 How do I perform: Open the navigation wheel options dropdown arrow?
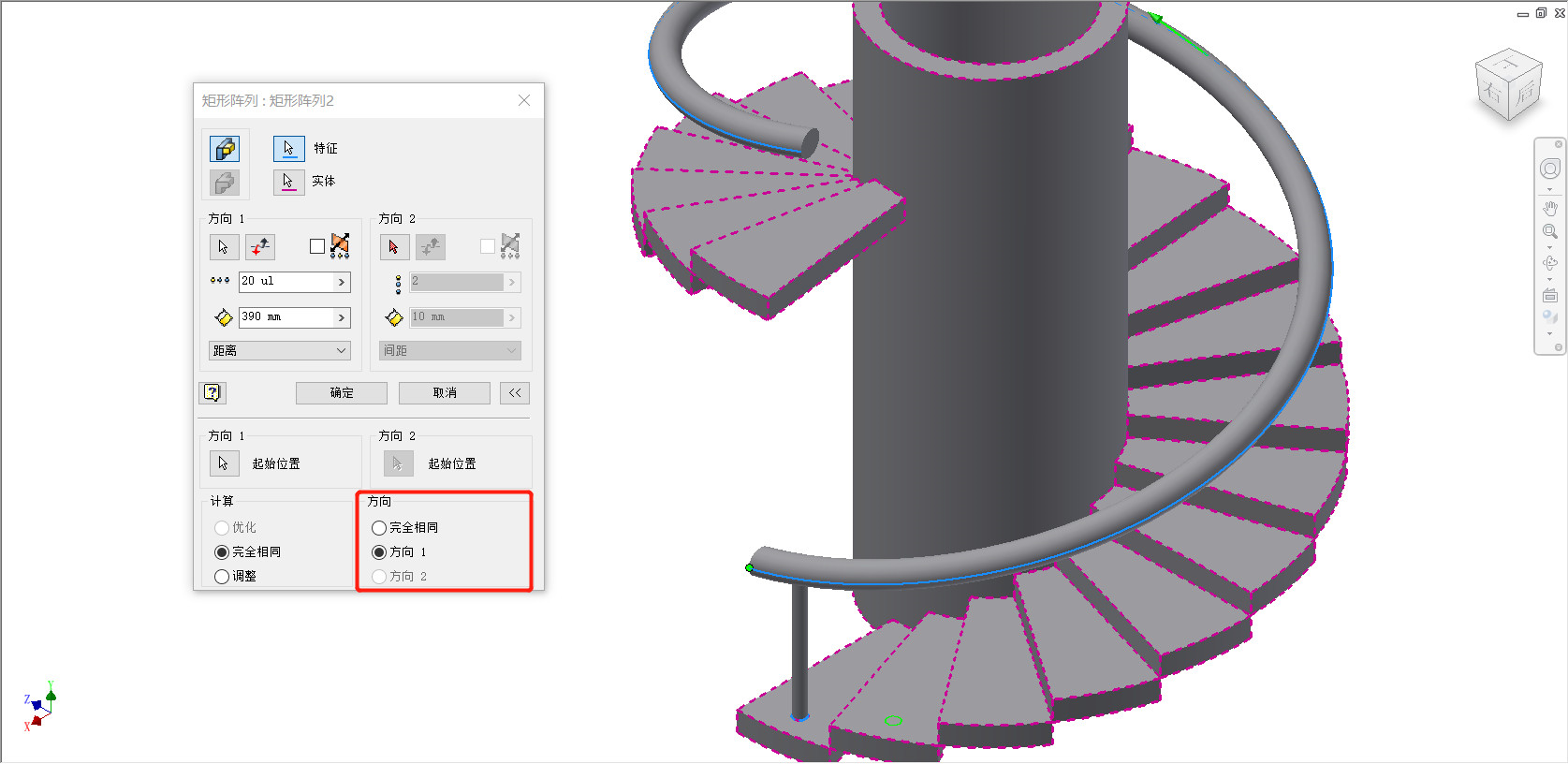(1550, 190)
